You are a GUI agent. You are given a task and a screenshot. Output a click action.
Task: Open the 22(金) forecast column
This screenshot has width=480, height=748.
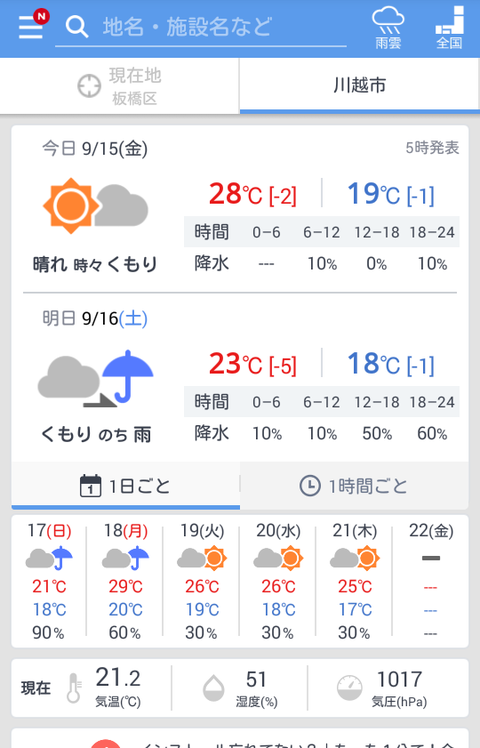431,581
